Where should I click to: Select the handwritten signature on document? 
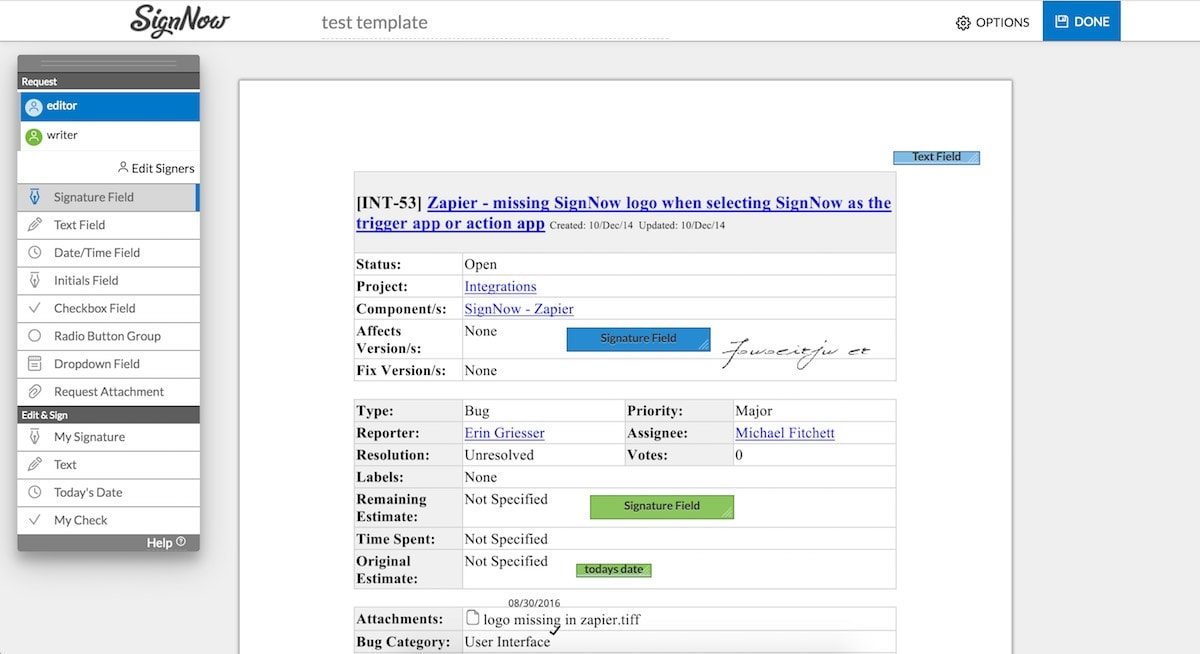pyautogui.click(x=796, y=353)
